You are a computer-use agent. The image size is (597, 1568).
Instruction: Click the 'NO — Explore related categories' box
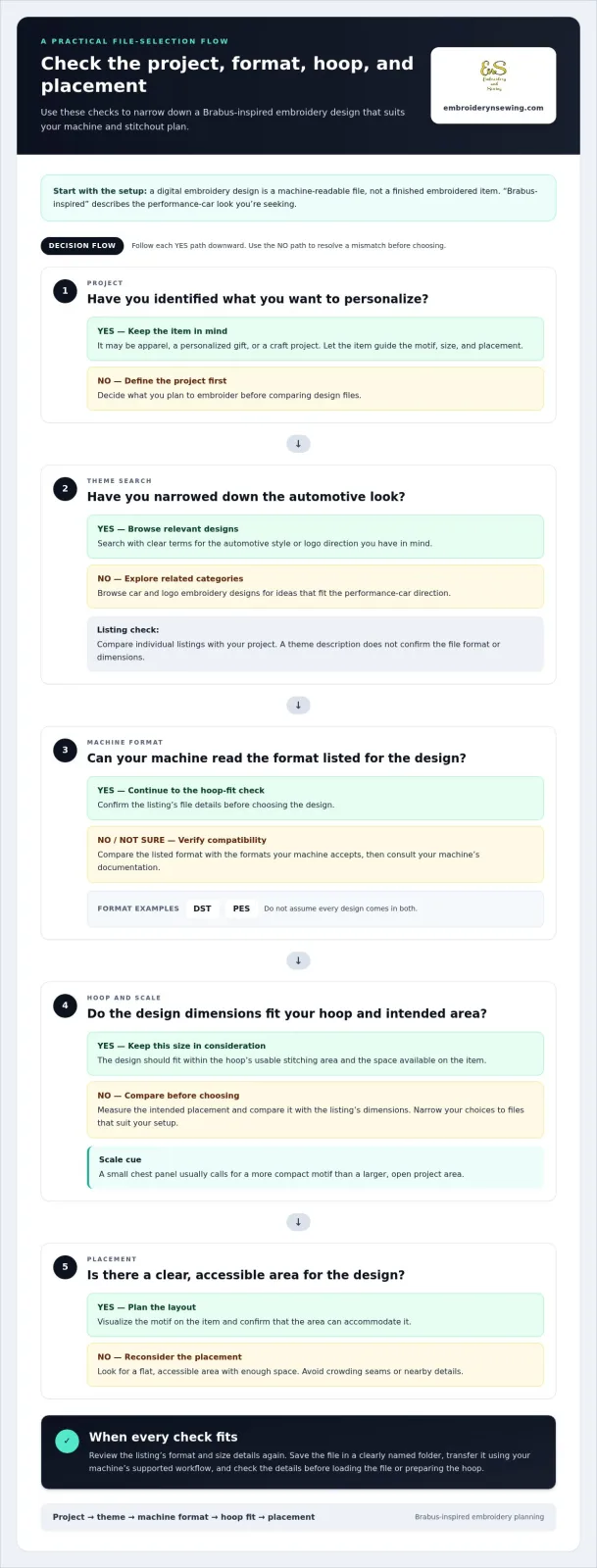pyautogui.click(x=316, y=586)
